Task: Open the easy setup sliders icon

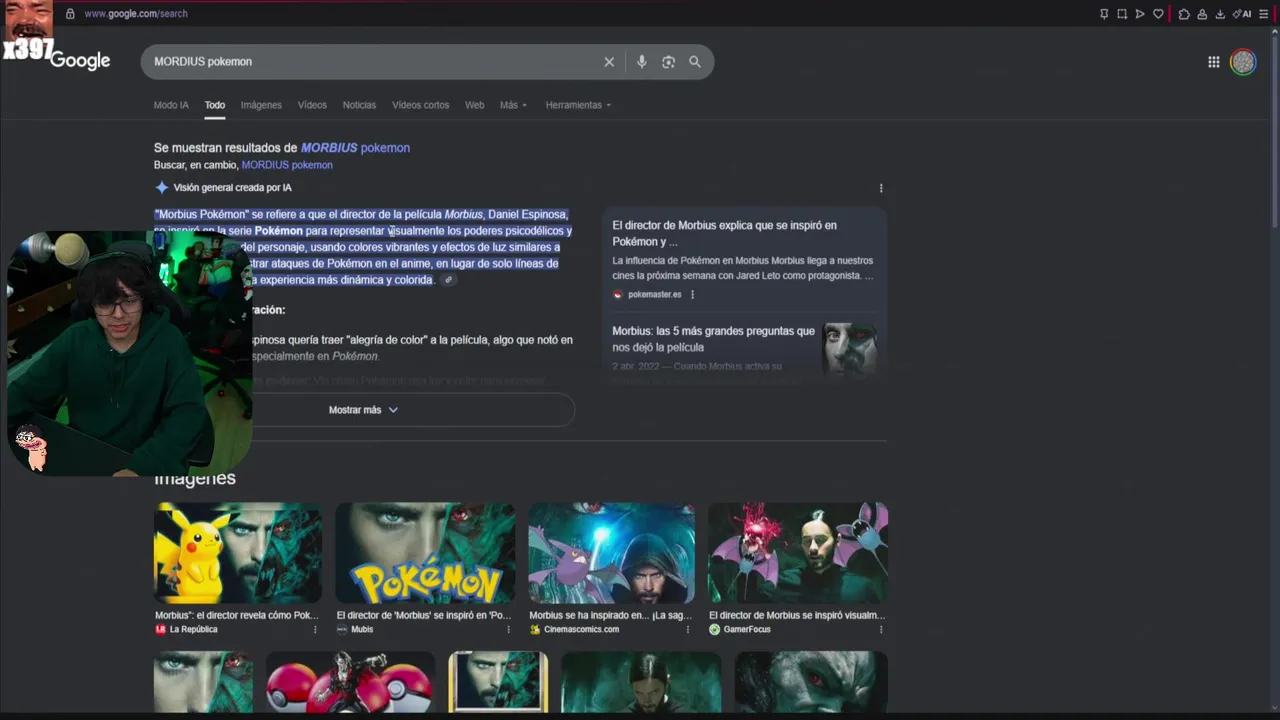Action: pos(1263,14)
